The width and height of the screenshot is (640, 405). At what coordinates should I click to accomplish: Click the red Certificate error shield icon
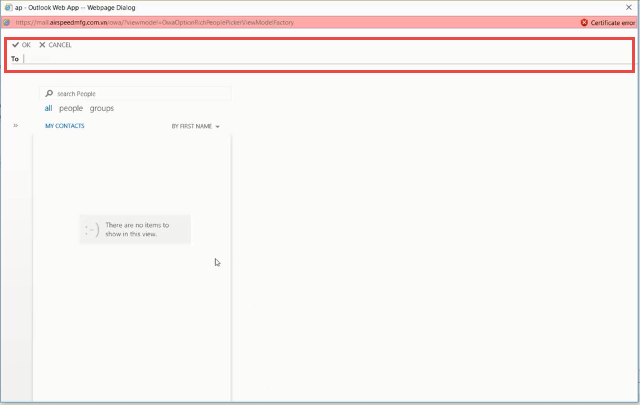click(584, 22)
